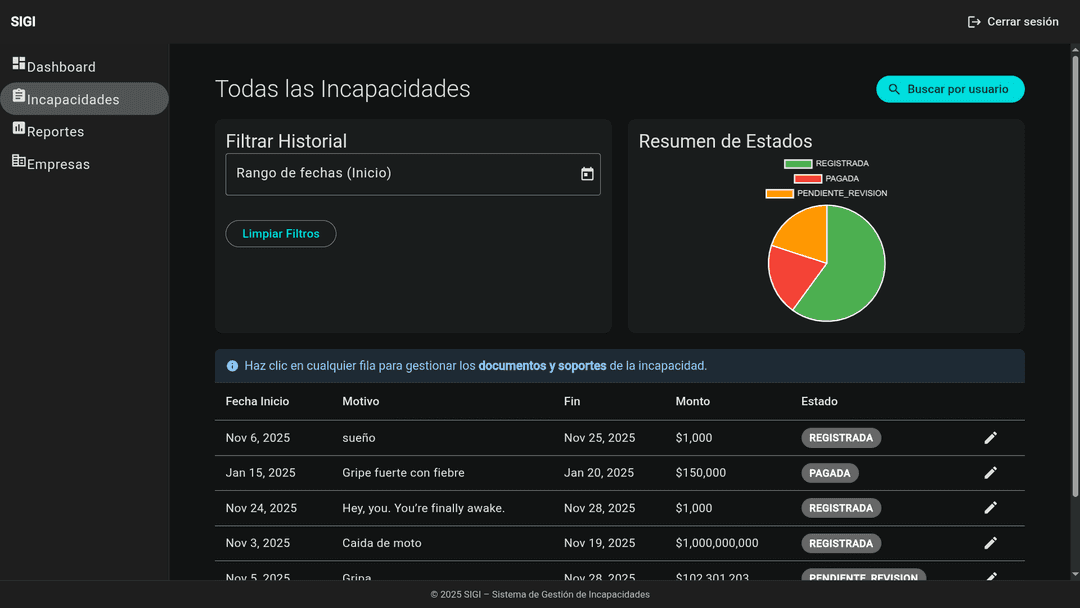Edit the Caida de moto record
Image resolution: width=1080 pixels, height=608 pixels.
pyautogui.click(x=990, y=543)
